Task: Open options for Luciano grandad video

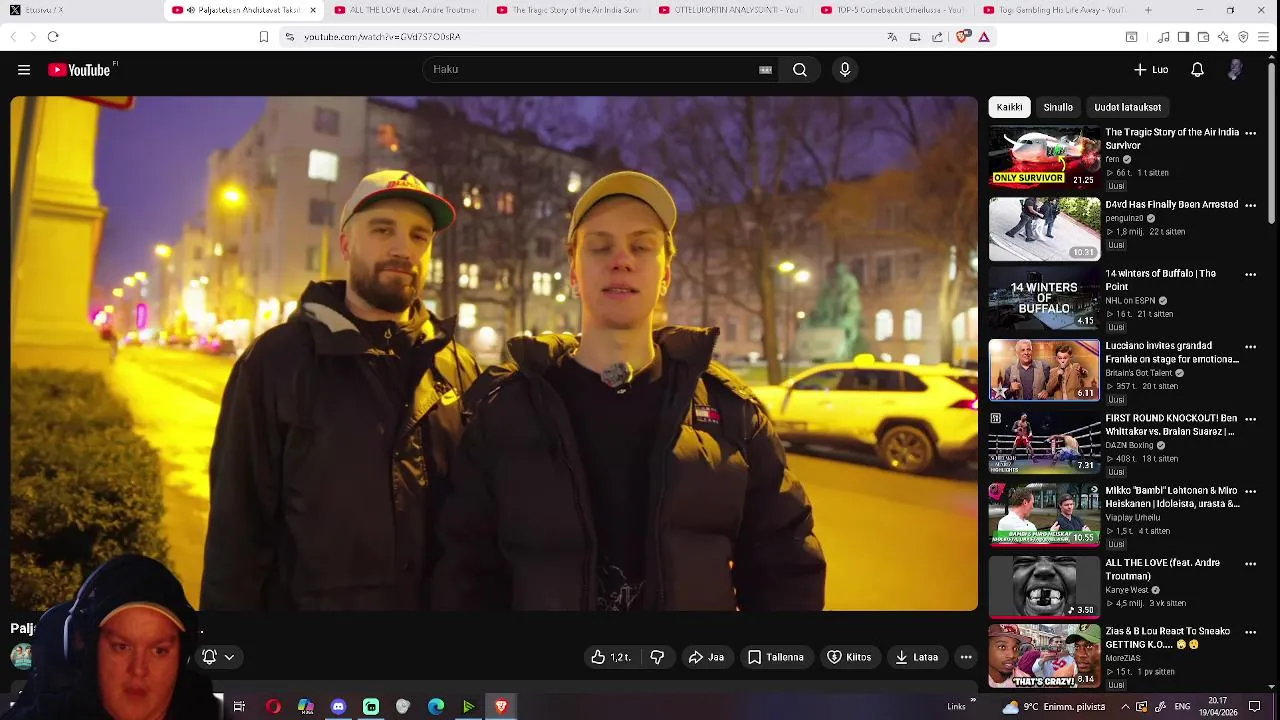Action: (1250, 347)
